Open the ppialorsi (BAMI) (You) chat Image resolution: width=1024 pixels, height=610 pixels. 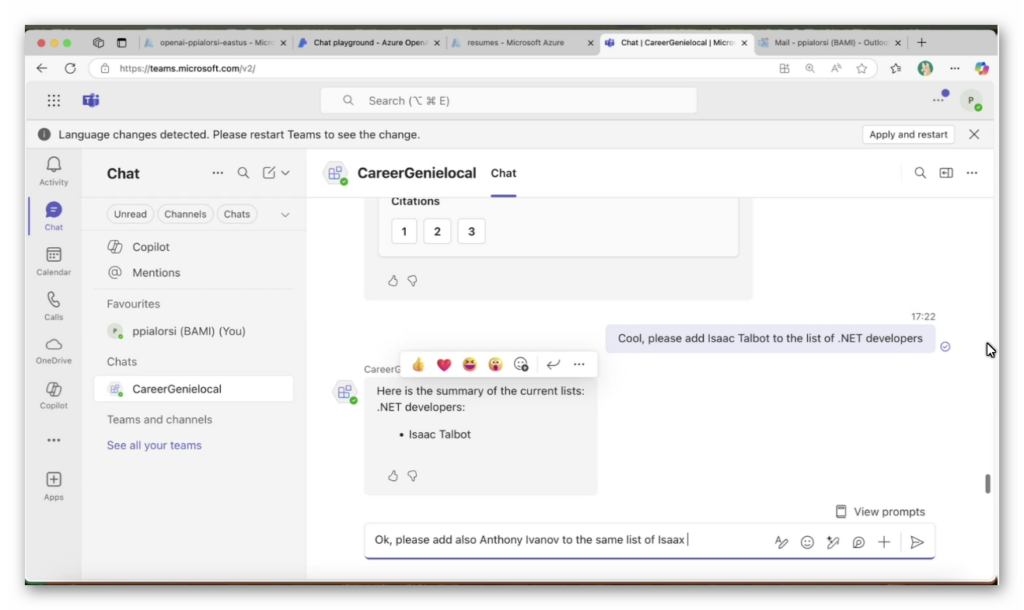[193, 331]
